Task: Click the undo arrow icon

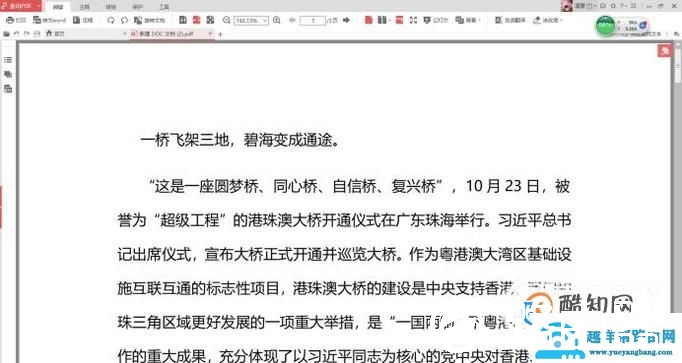Action: [17, 33]
